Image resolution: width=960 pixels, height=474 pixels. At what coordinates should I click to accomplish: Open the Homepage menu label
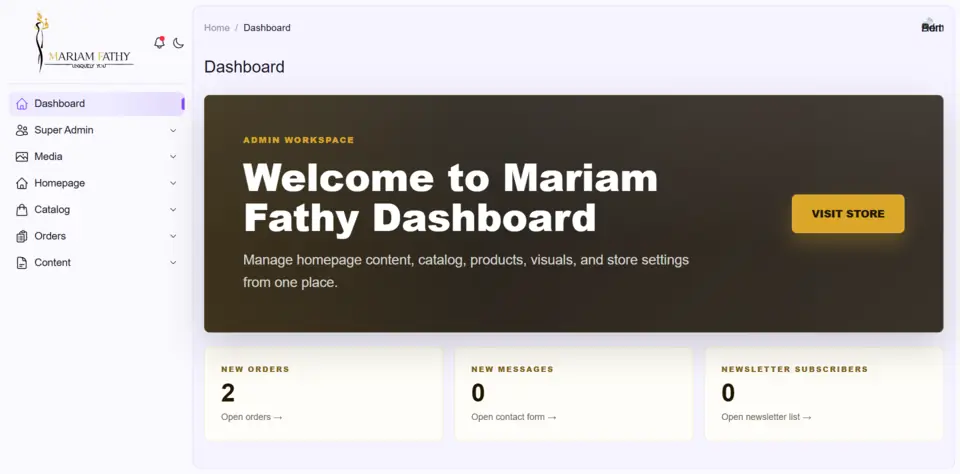59,183
